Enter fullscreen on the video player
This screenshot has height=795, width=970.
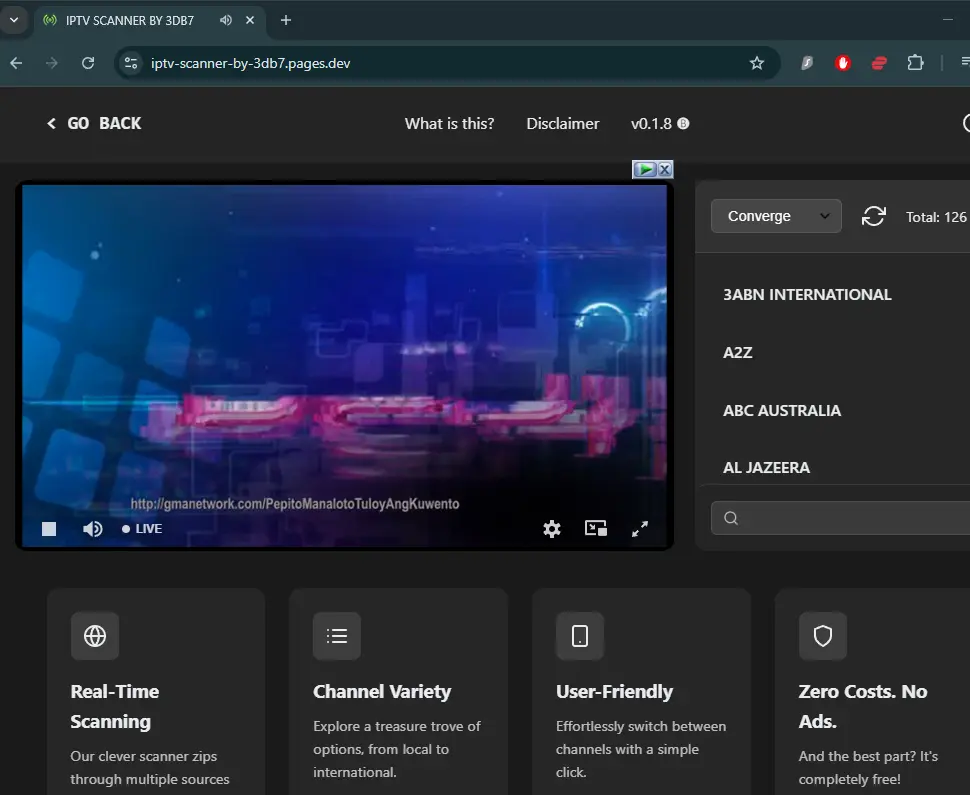[640, 529]
